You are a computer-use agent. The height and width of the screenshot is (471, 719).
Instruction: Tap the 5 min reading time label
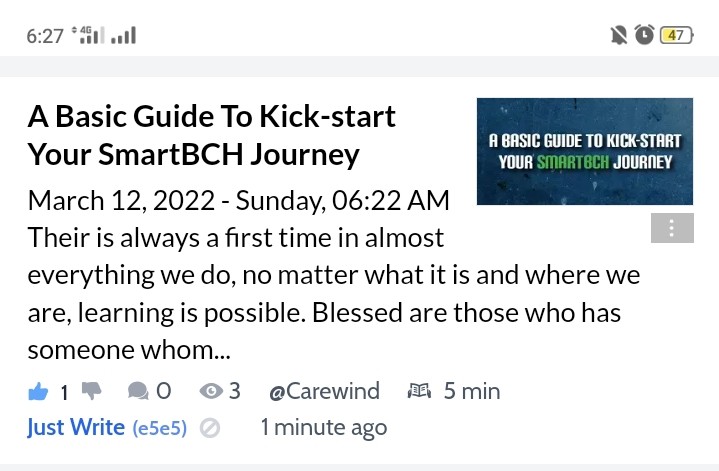click(x=472, y=391)
